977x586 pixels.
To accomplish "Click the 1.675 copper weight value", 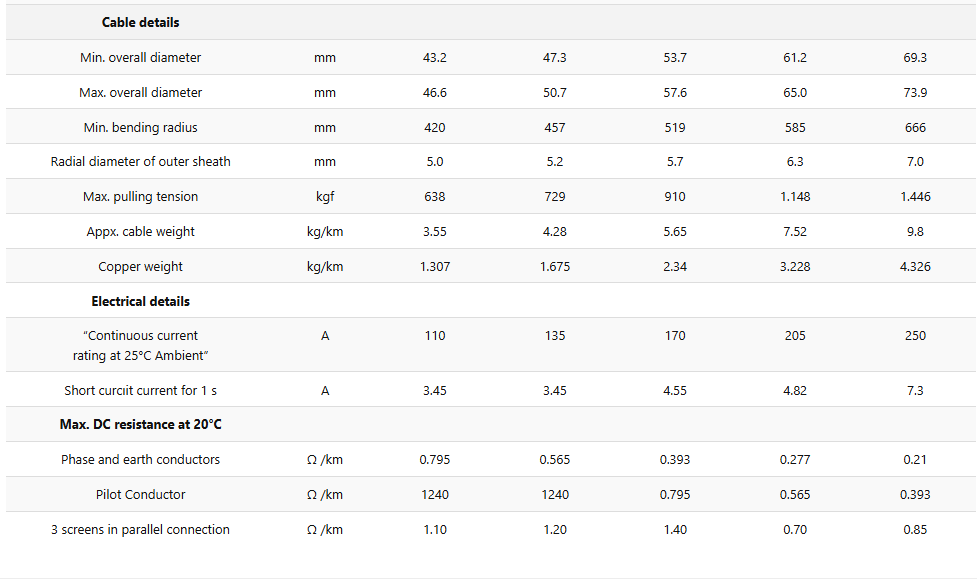I will point(555,267).
